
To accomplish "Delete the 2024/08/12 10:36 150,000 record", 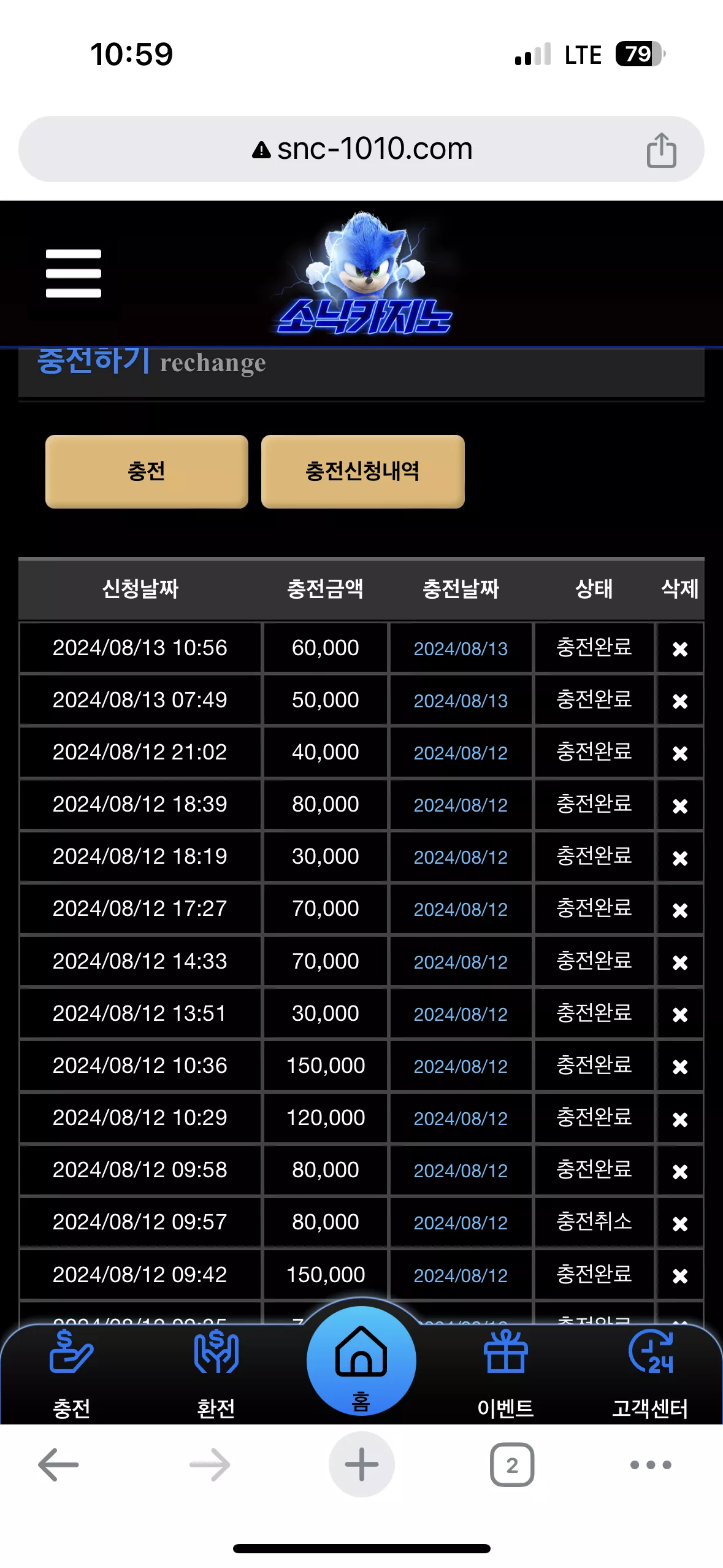I will coord(679,1067).
